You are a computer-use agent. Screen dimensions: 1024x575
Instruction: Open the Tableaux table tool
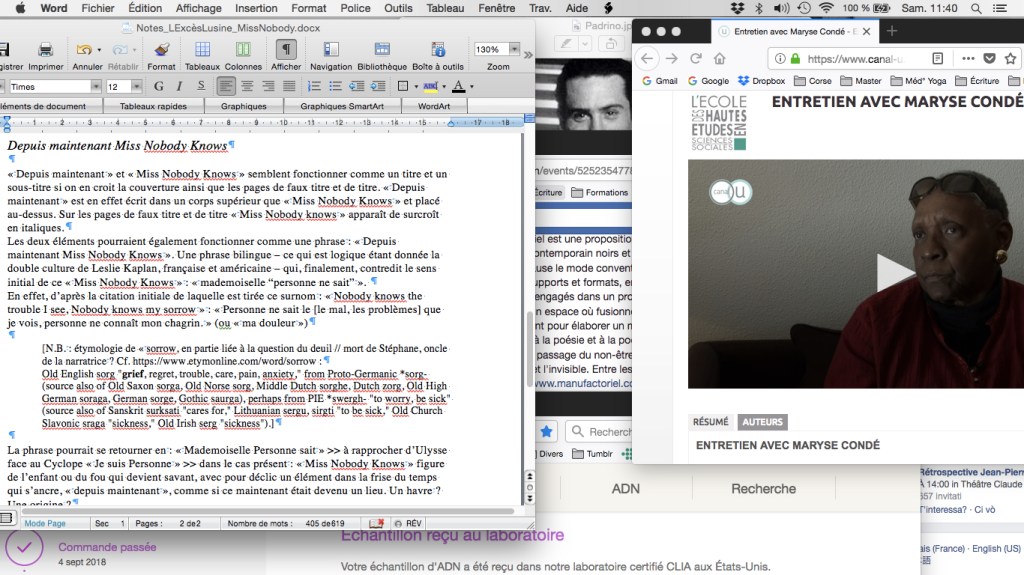tap(202, 50)
